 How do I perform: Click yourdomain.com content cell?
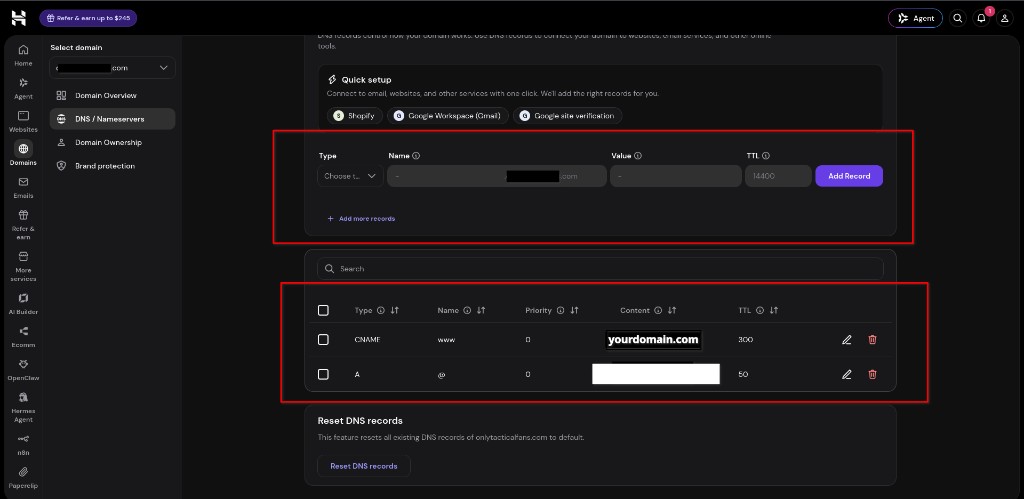pos(653,340)
